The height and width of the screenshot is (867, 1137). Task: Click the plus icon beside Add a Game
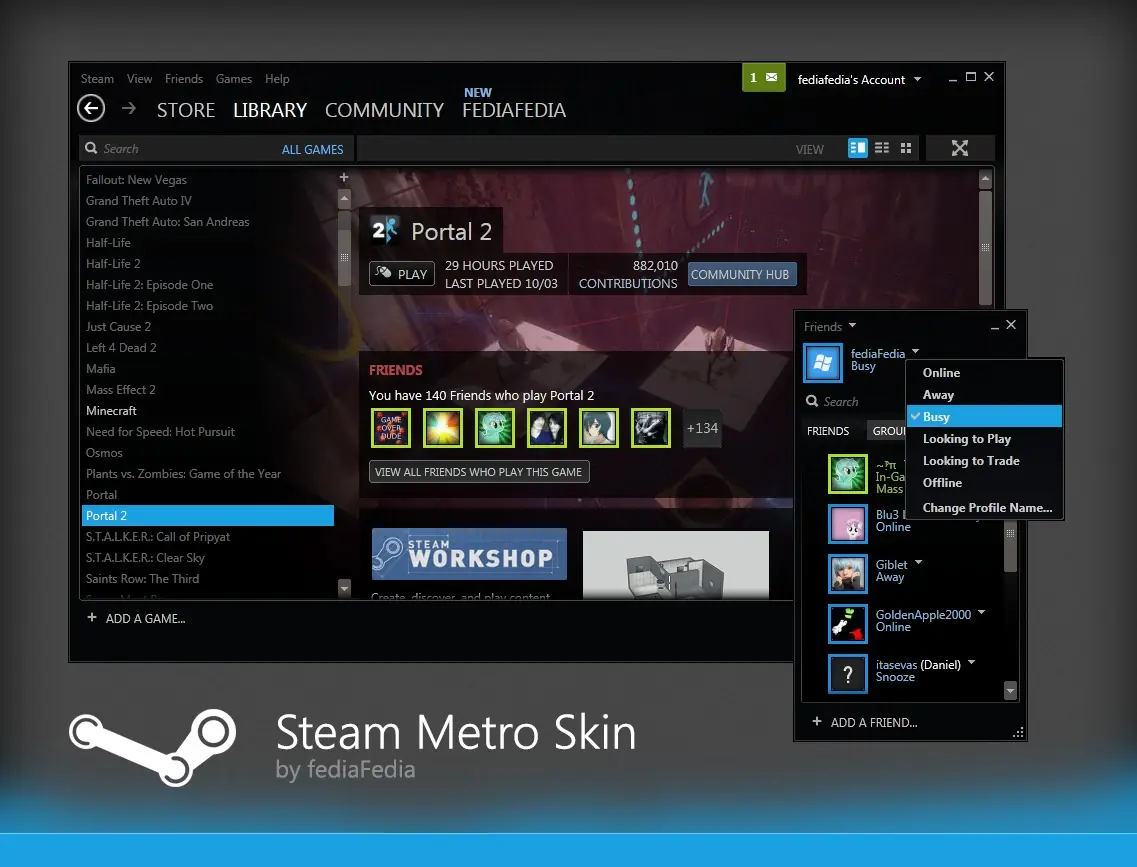click(x=91, y=618)
